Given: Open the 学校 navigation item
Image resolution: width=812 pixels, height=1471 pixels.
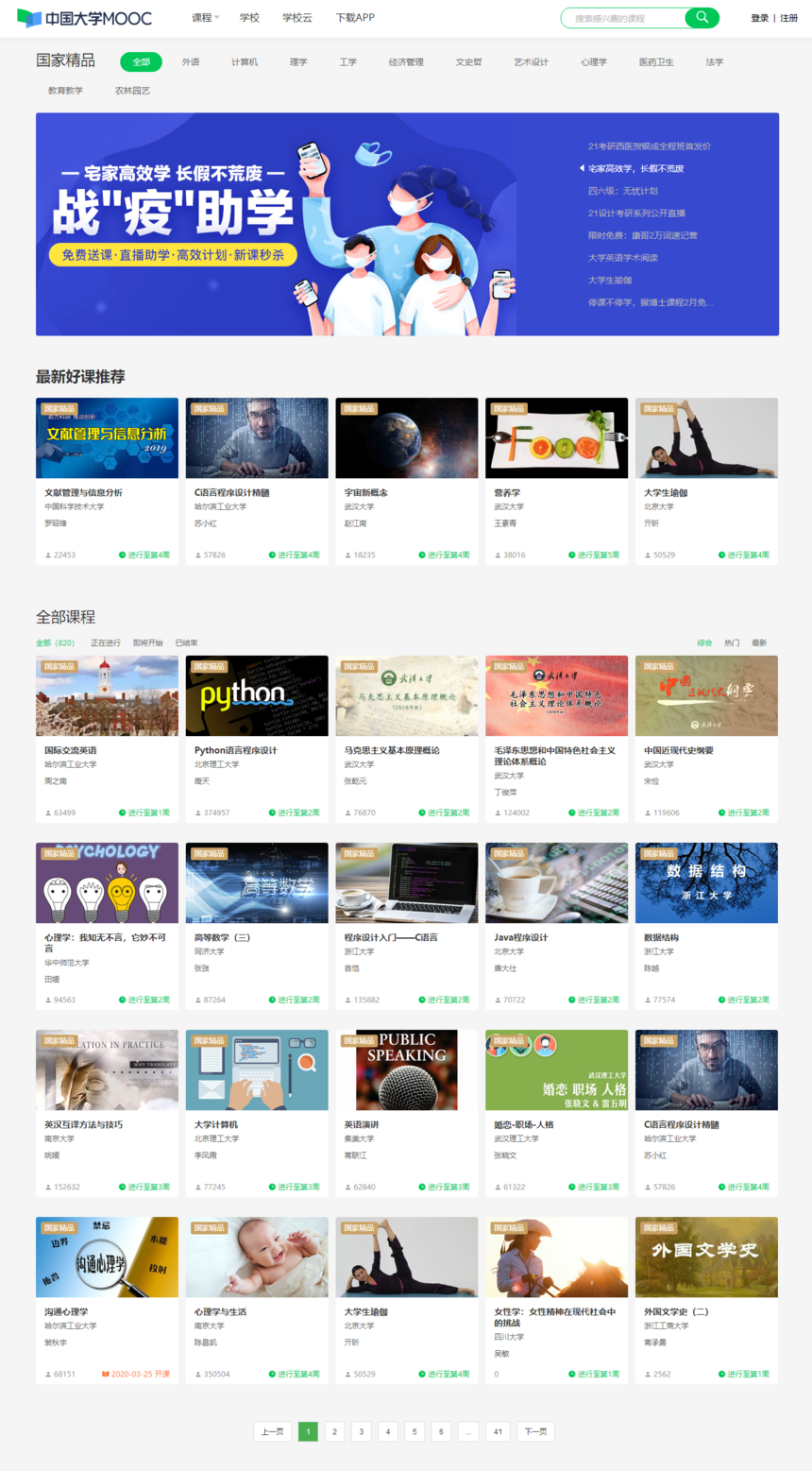Looking at the screenshot, I should click(249, 18).
